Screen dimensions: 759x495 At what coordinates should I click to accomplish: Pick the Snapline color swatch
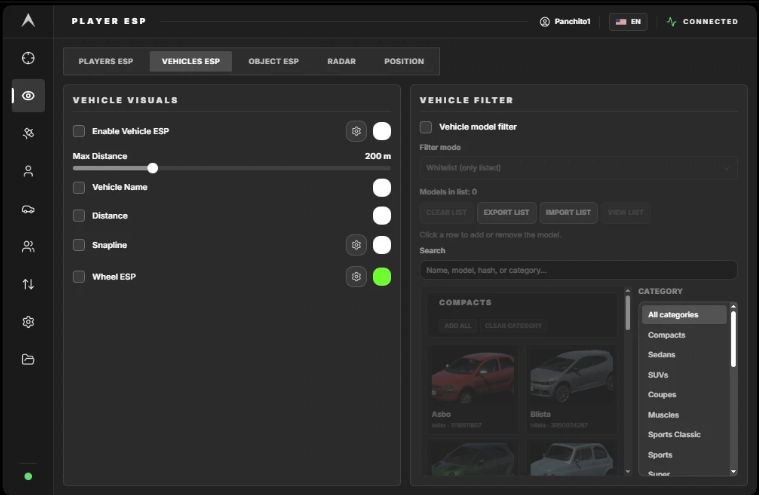coord(382,245)
